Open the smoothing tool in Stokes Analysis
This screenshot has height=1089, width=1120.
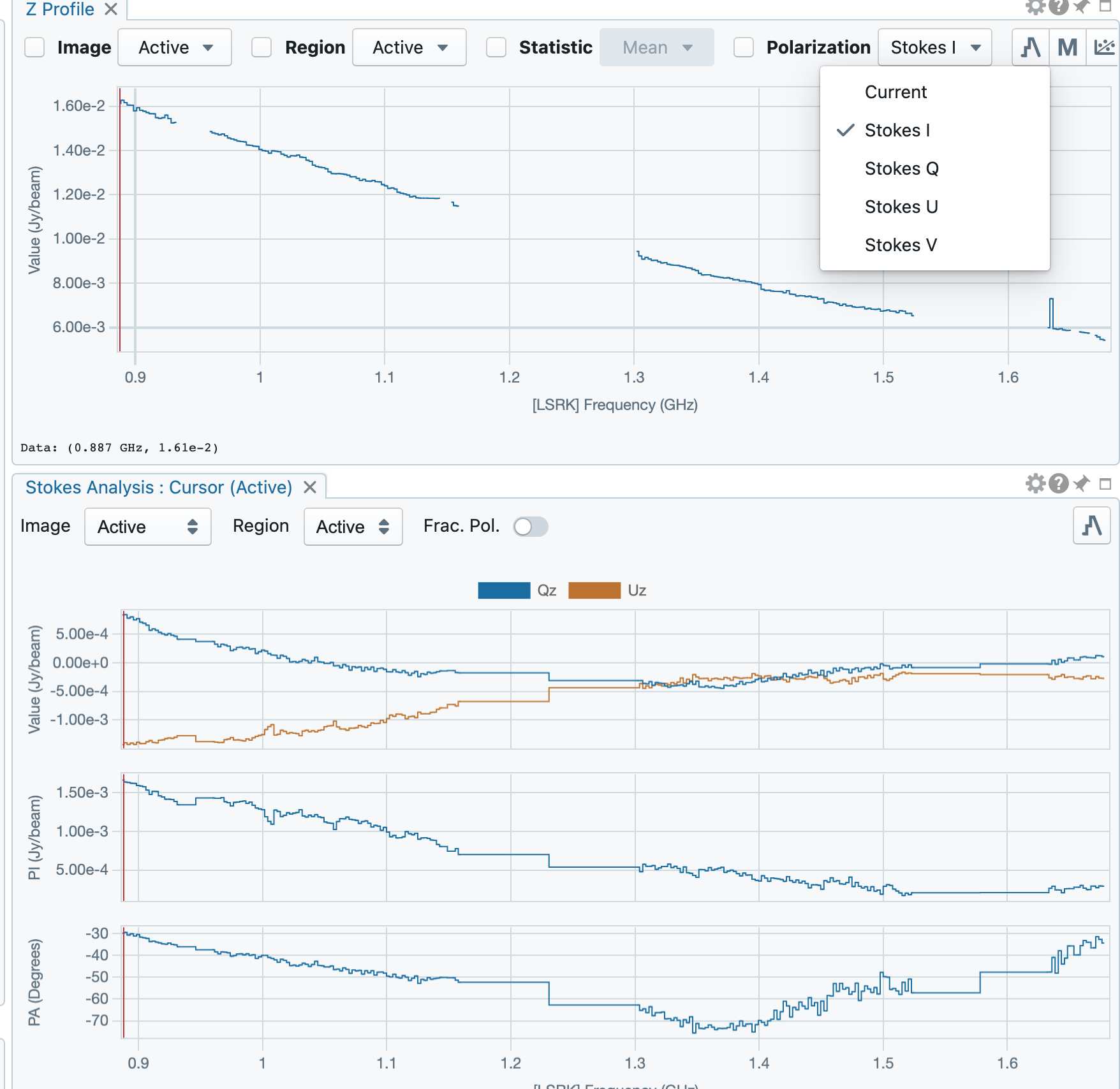(1091, 527)
